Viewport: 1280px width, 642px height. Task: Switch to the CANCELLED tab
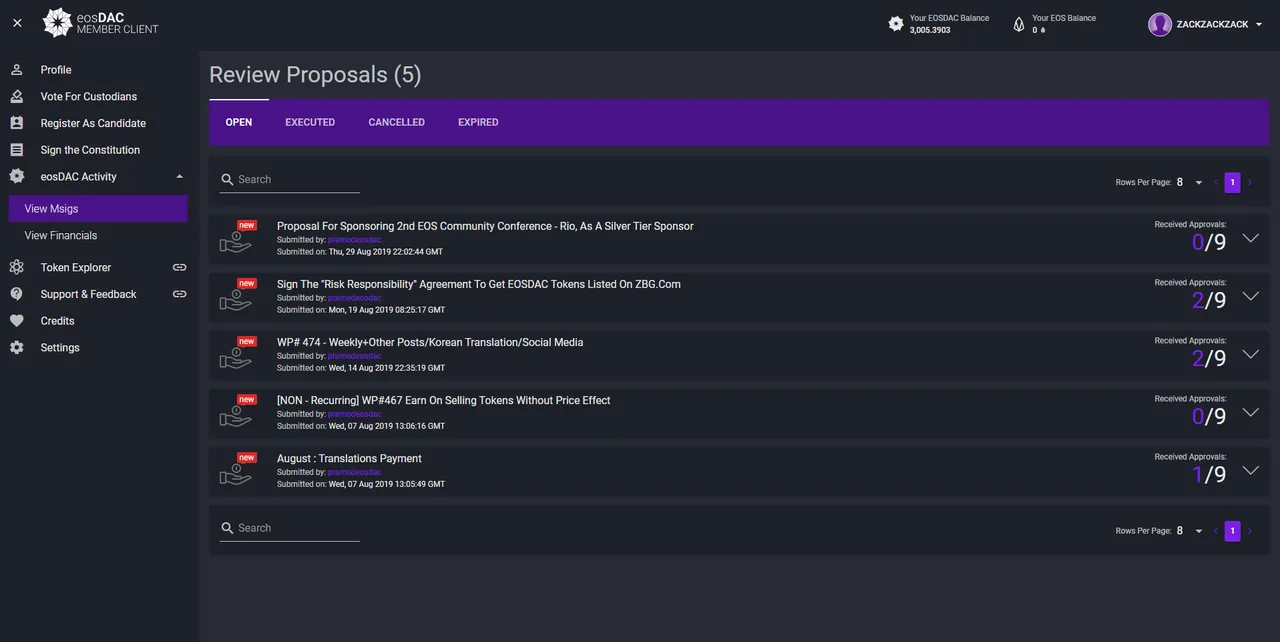pyautogui.click(x=397, y=122)
